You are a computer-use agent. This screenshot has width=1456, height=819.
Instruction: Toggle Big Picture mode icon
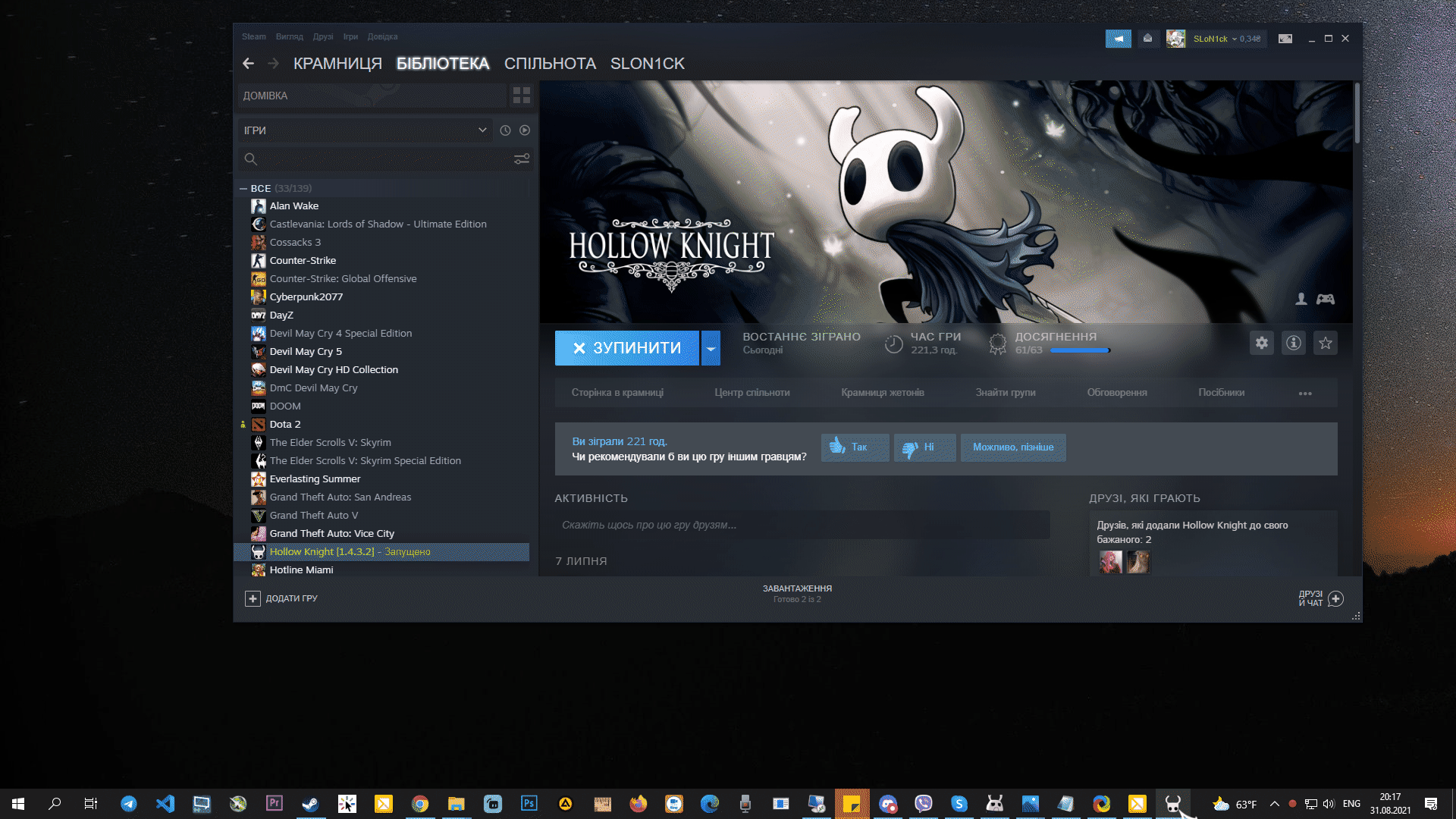1285,39
